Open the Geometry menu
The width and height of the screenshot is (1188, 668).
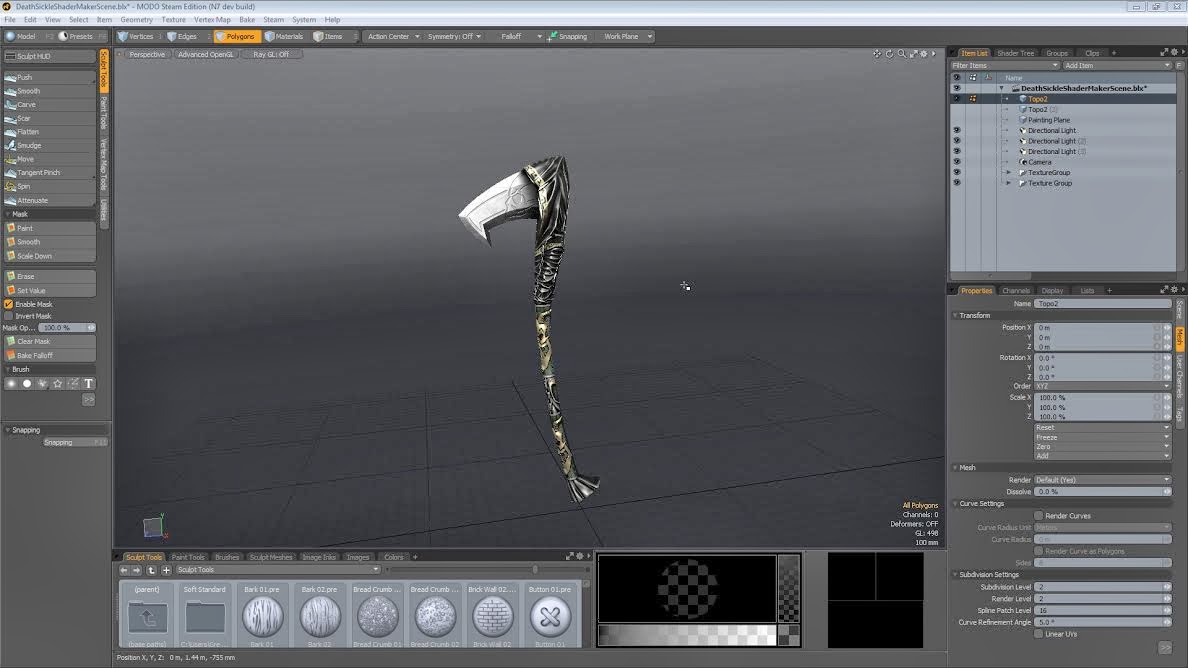coord(136,19)
